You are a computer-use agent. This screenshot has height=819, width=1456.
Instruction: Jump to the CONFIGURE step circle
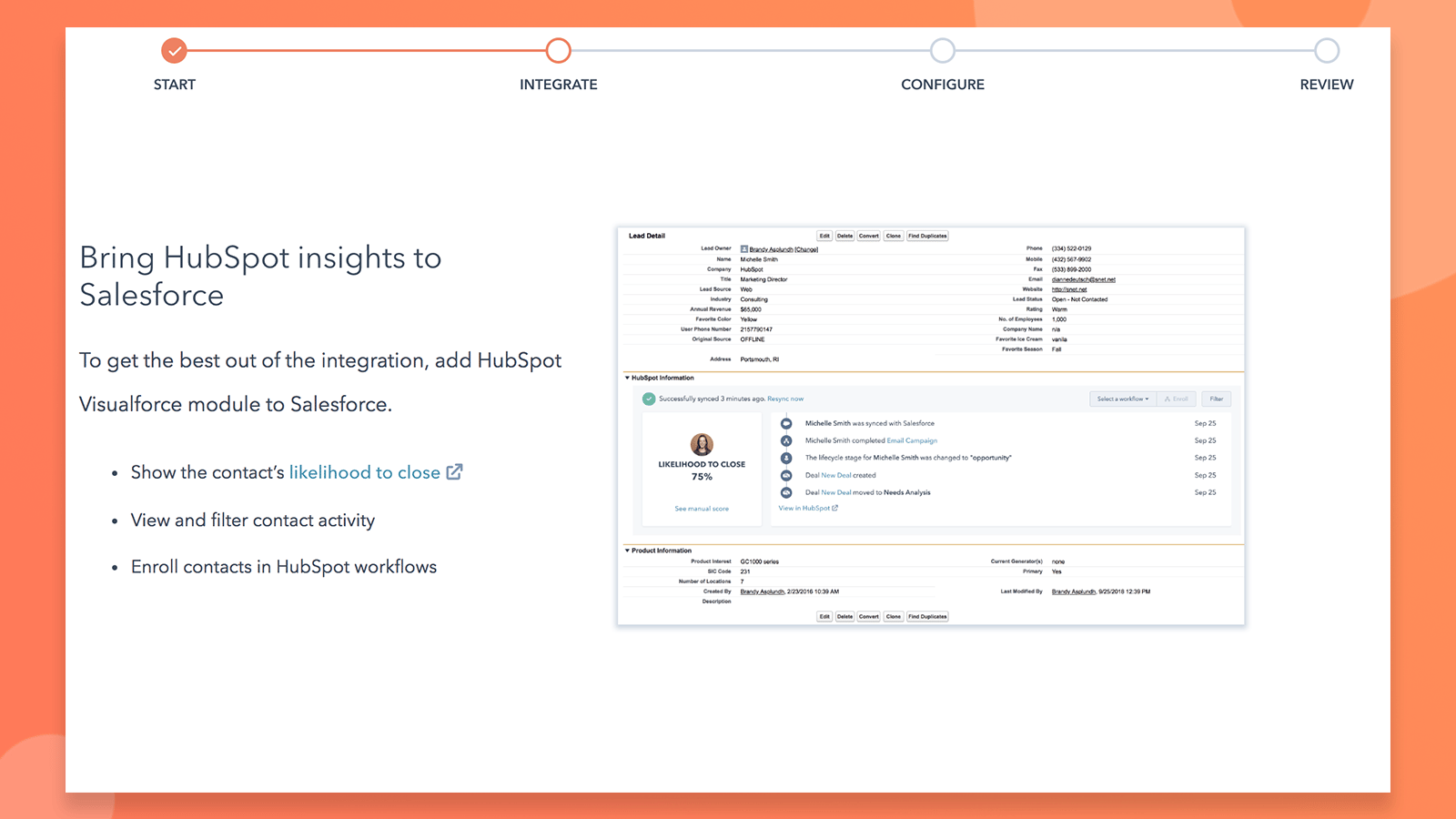pyautogui.click(x=943, y=51)
